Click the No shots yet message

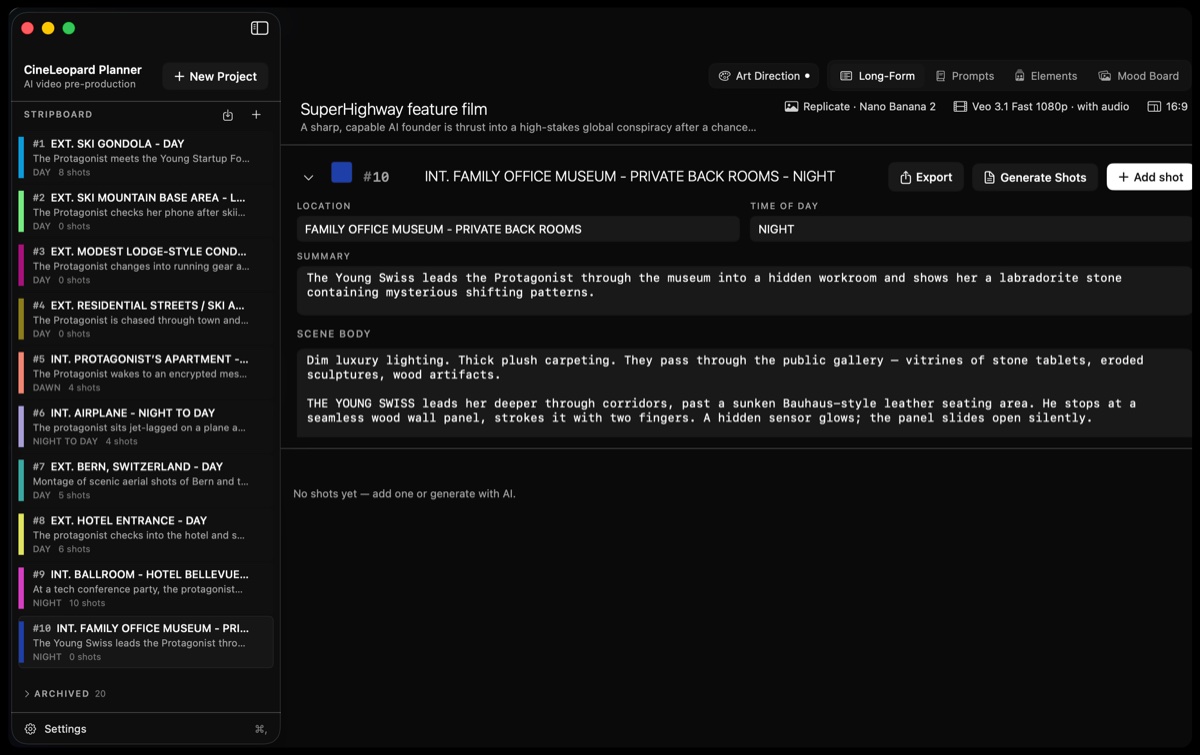pyautogui.click(x=404, y=494)
